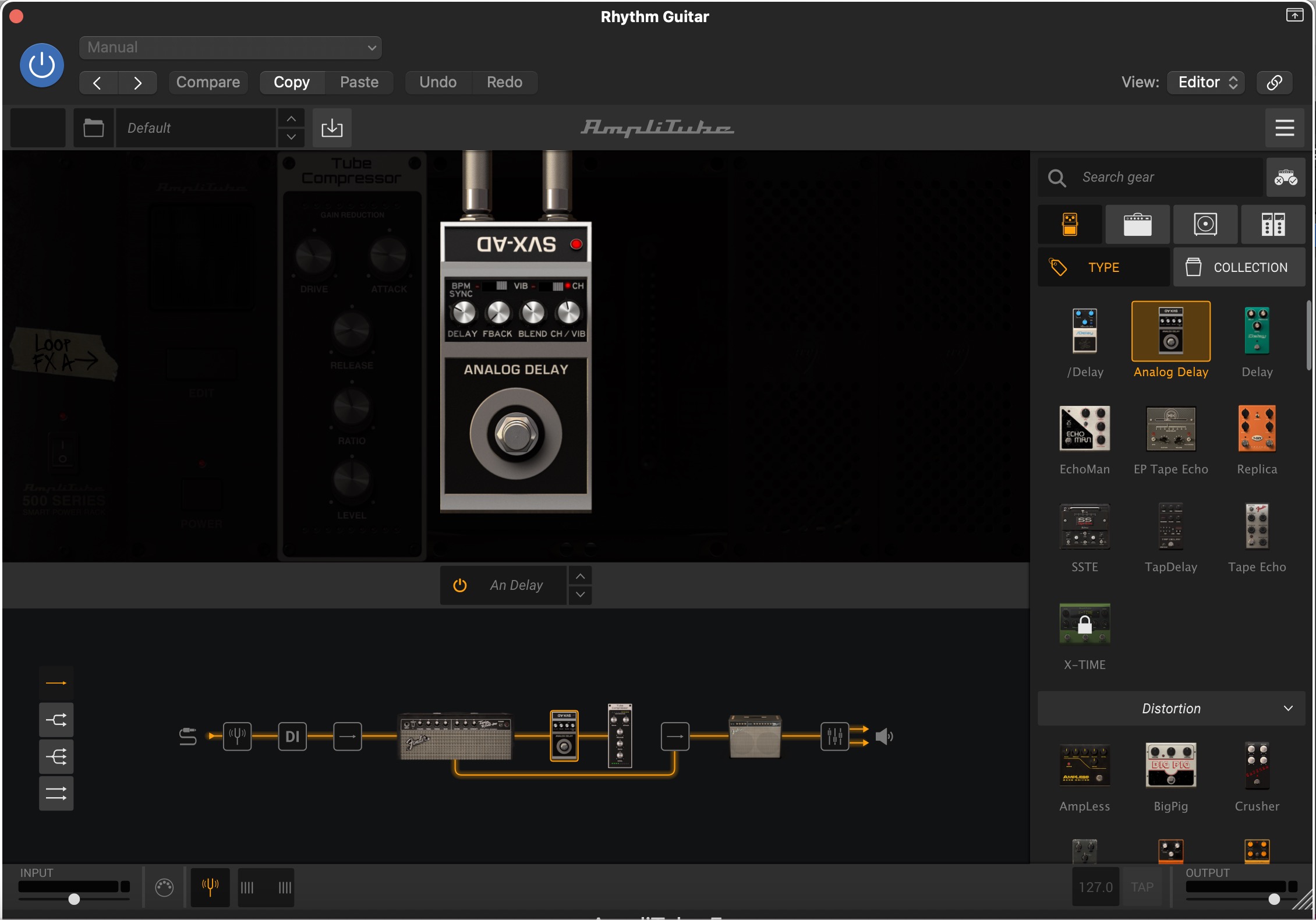Viewport: 1316px width, 920px height.
Task: Select the single serial chain routing
Action: pos(56,683)
